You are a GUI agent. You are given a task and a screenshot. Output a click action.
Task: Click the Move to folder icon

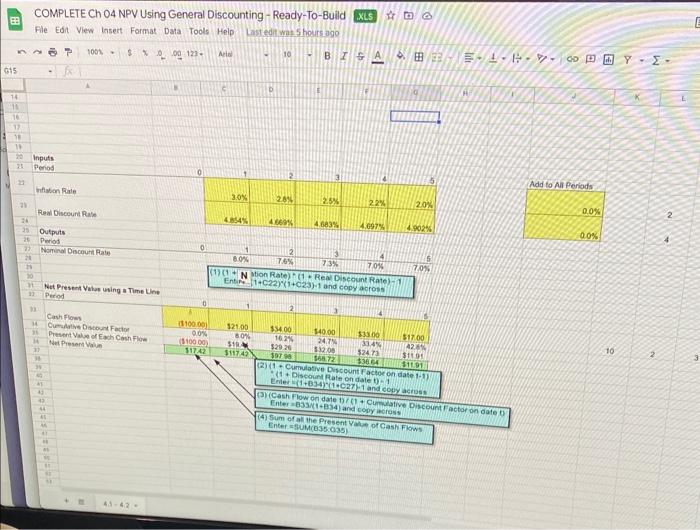click(408, 16)
